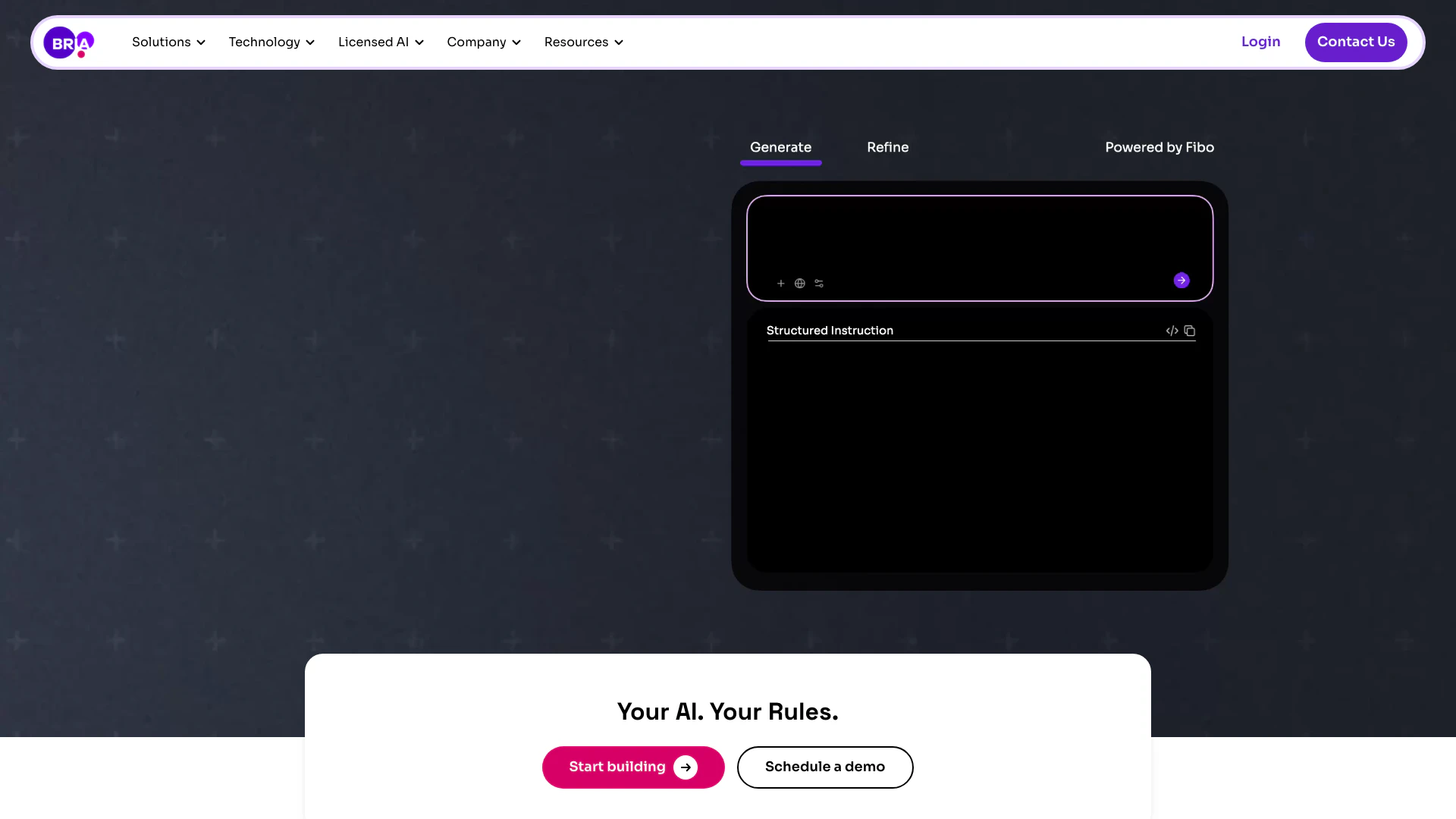Click the Bria logo in navbar
Screen dimensions: 1456x819
point(68,42)
